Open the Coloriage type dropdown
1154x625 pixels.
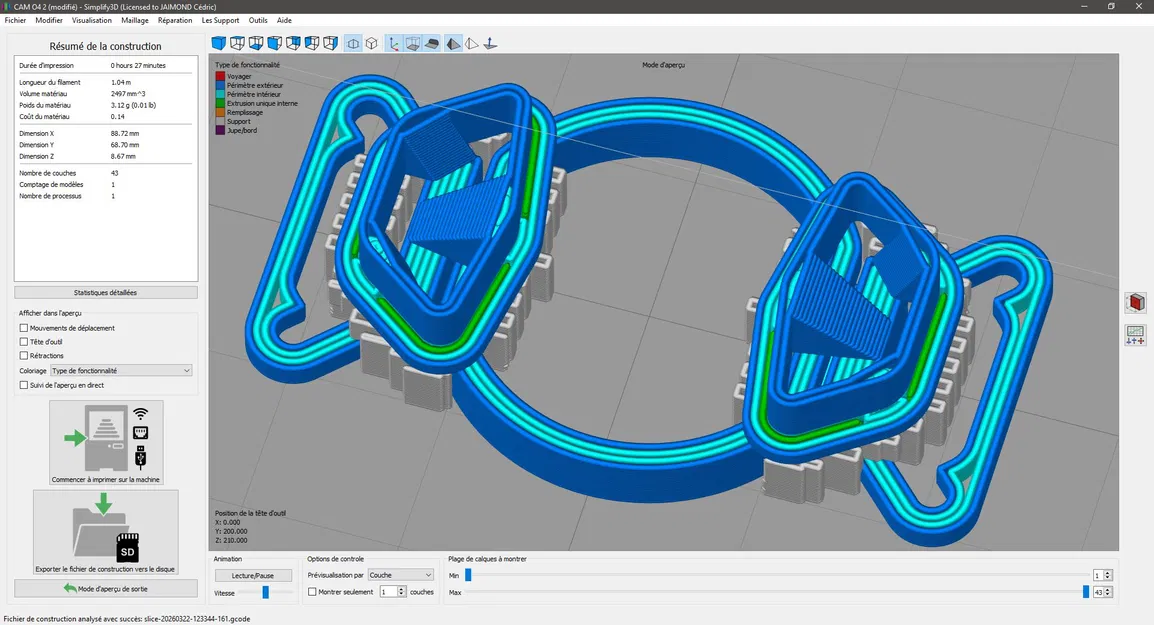click(121, 371)
